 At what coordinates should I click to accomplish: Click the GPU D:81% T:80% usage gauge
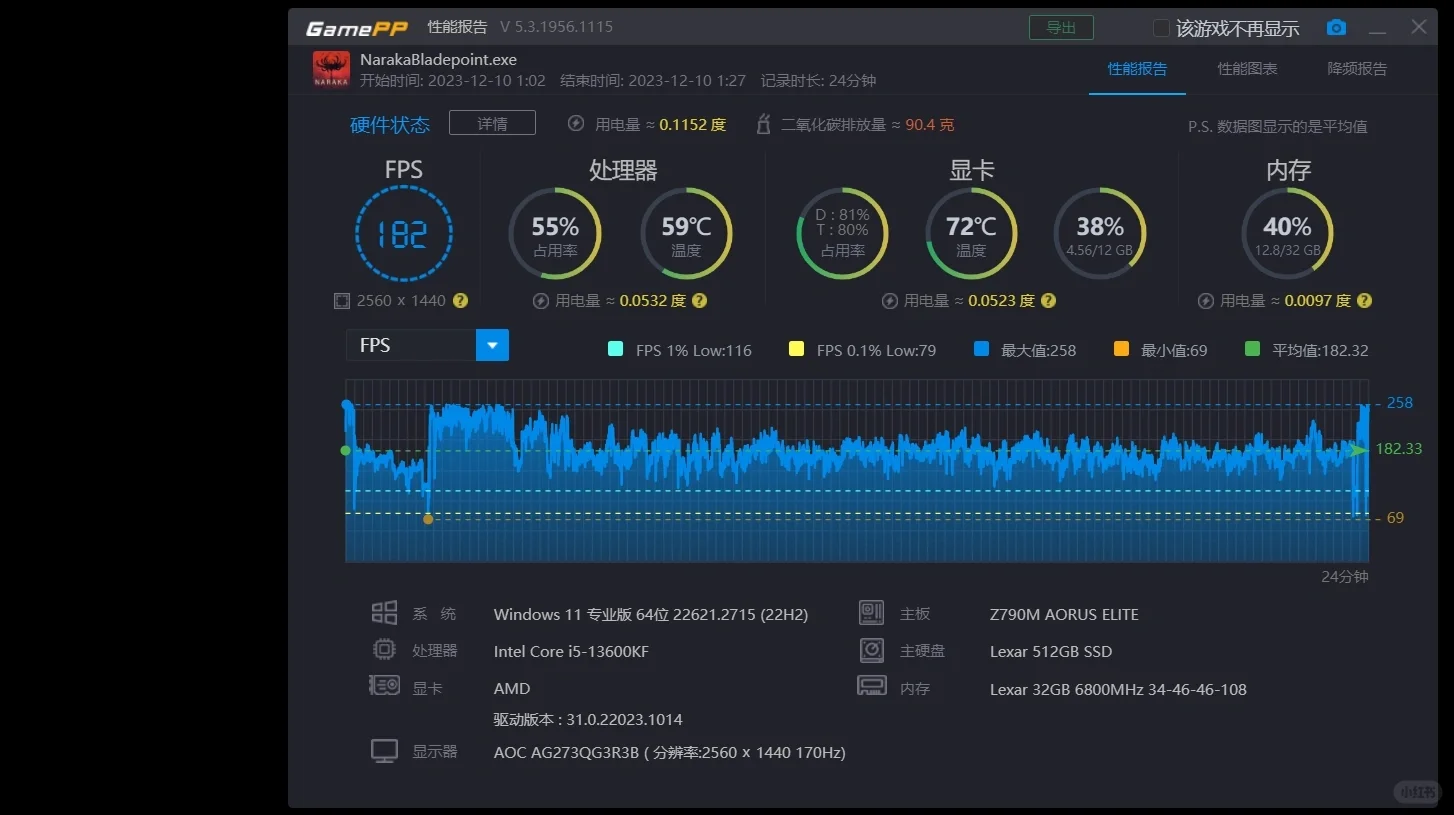click(842, 233)
